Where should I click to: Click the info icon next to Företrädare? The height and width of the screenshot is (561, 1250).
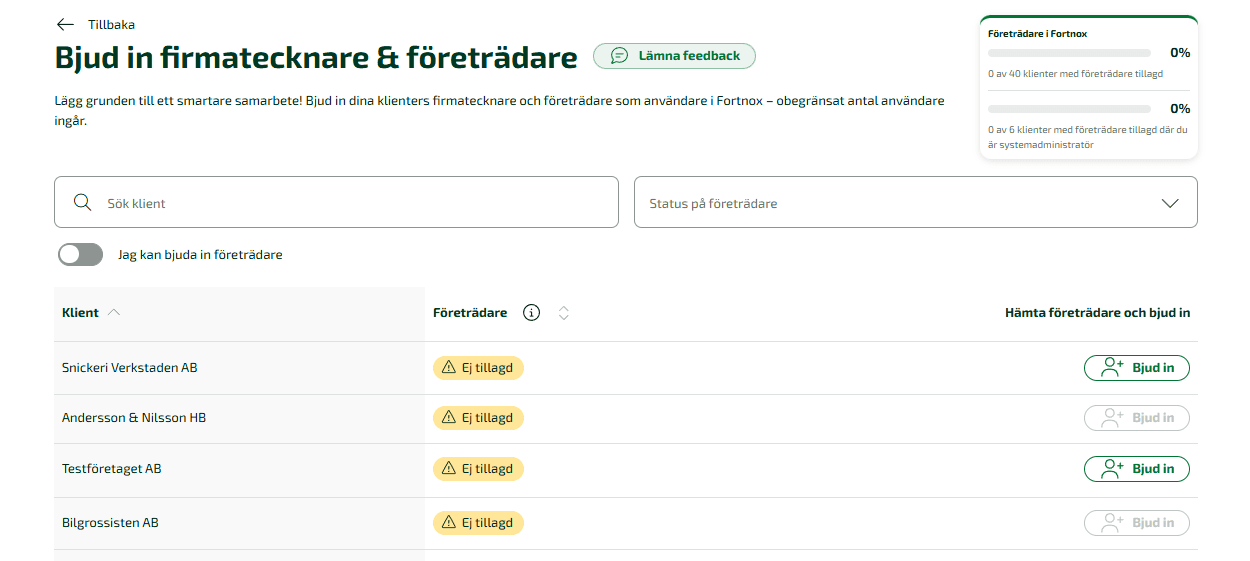pyautogui.click(x=532, y=313)
